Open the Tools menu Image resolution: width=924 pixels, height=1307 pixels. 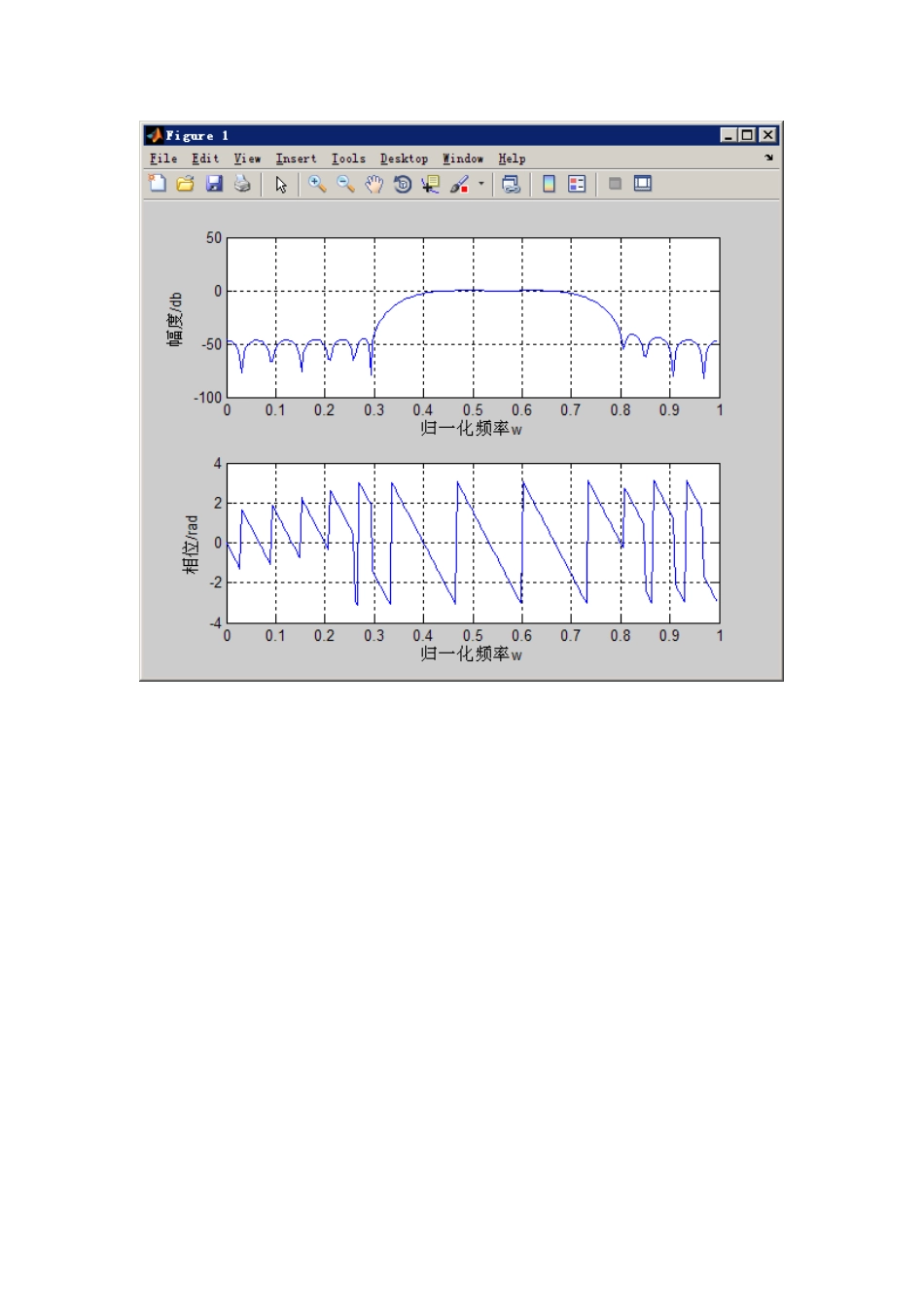point(348,159)
